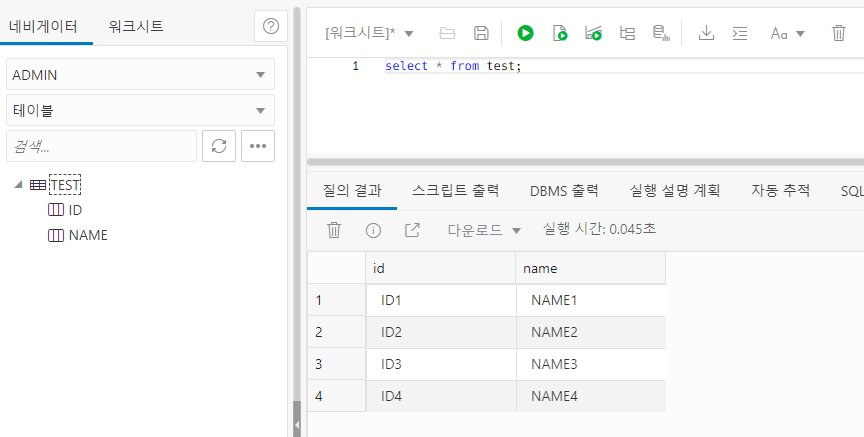This screenshot has height=437, width=864.
Task: Click the Autotrace icon in the toolbar
Action: [627, 33]
